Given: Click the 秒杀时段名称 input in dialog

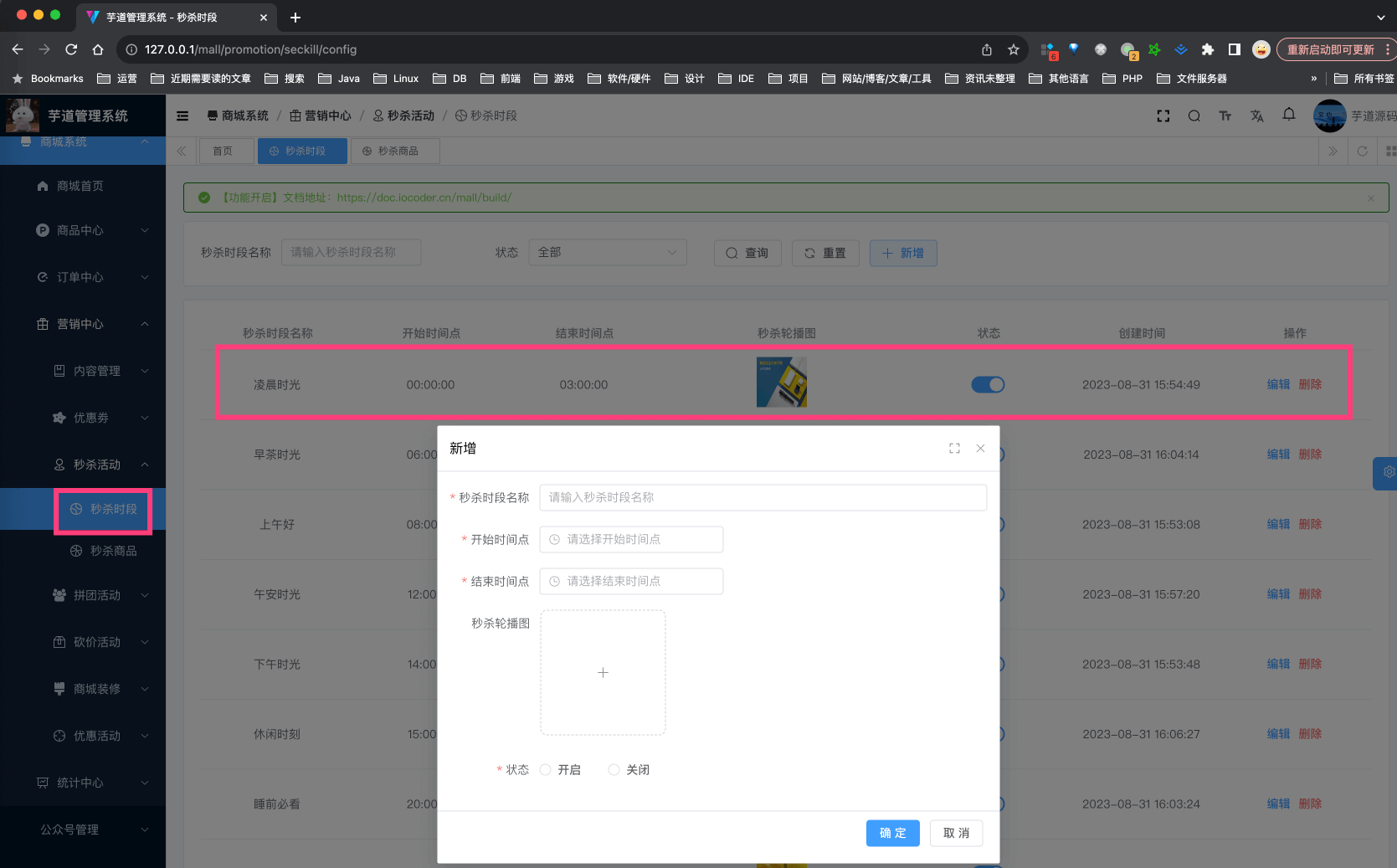Looking at the screenshot, I should click(763, 497).
